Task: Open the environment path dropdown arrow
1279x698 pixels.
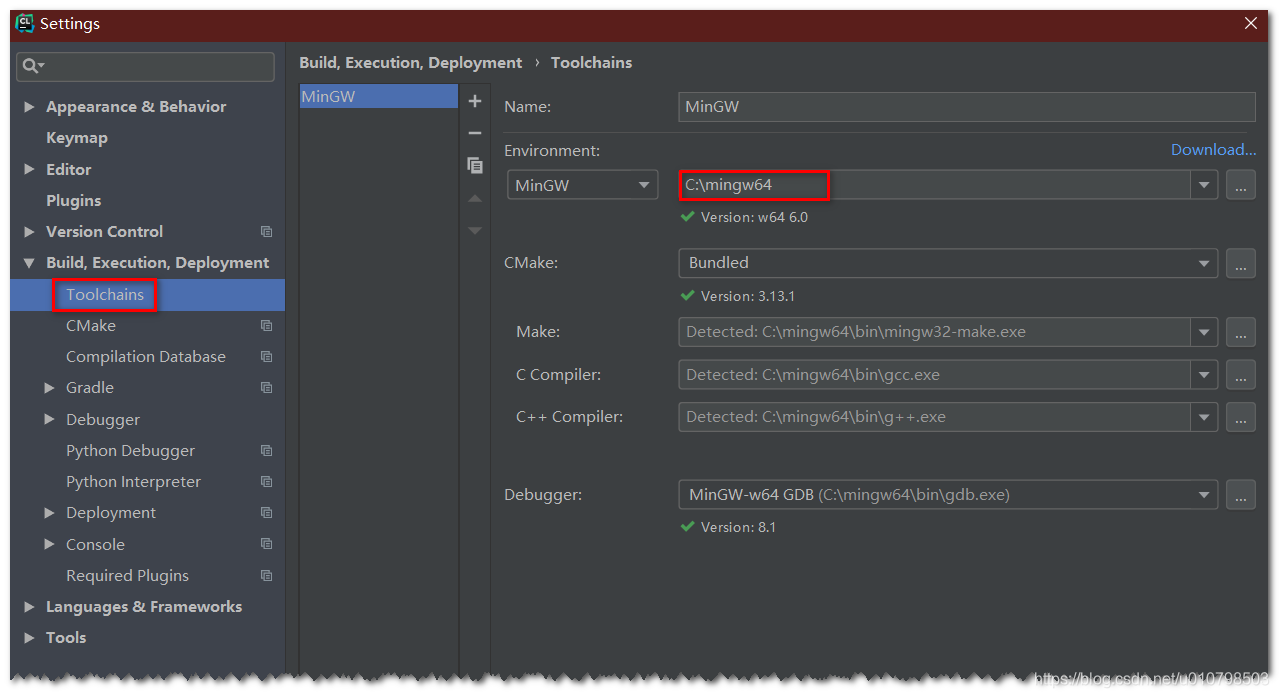Action: pos(1204,185)
